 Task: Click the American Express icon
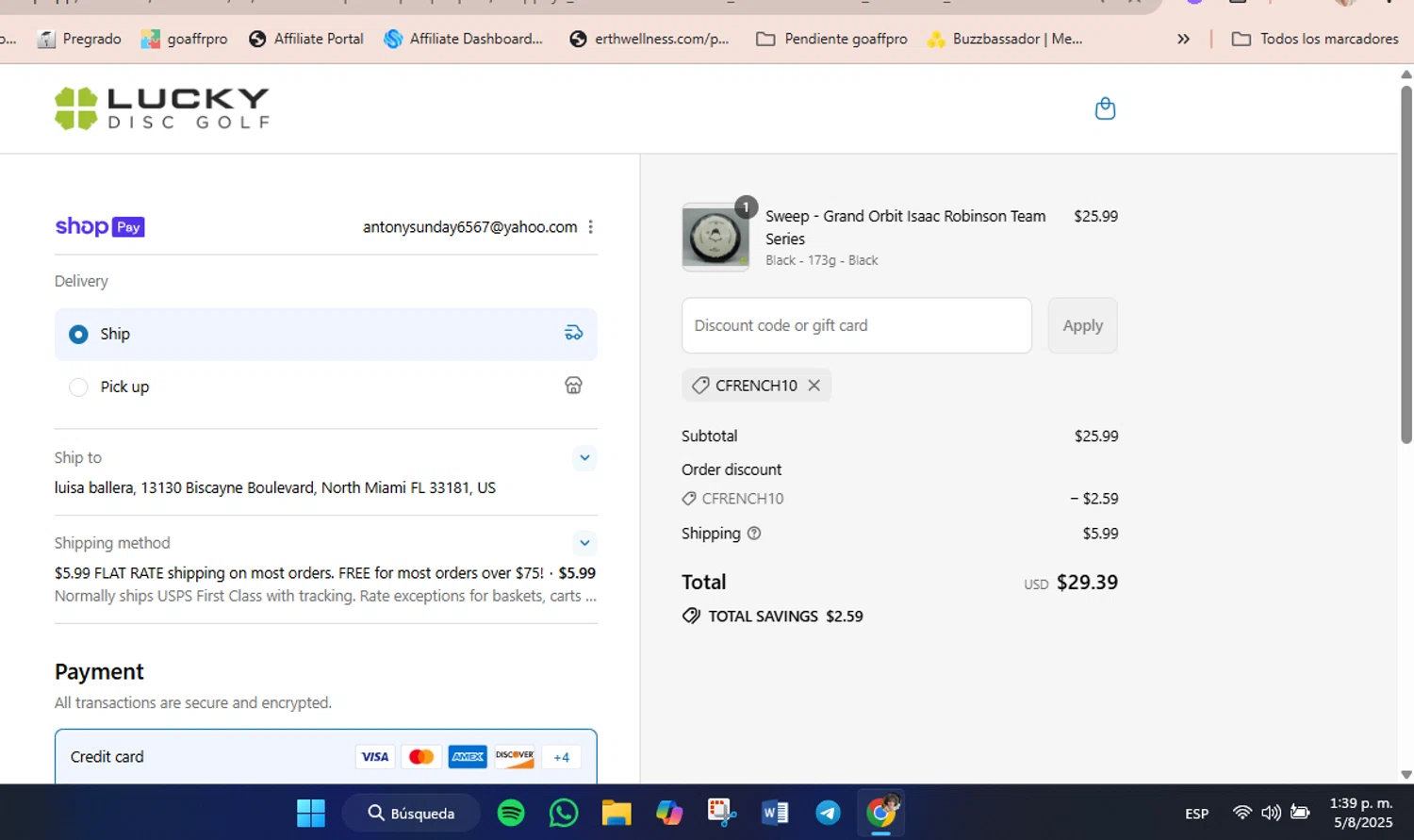point(468,756)
